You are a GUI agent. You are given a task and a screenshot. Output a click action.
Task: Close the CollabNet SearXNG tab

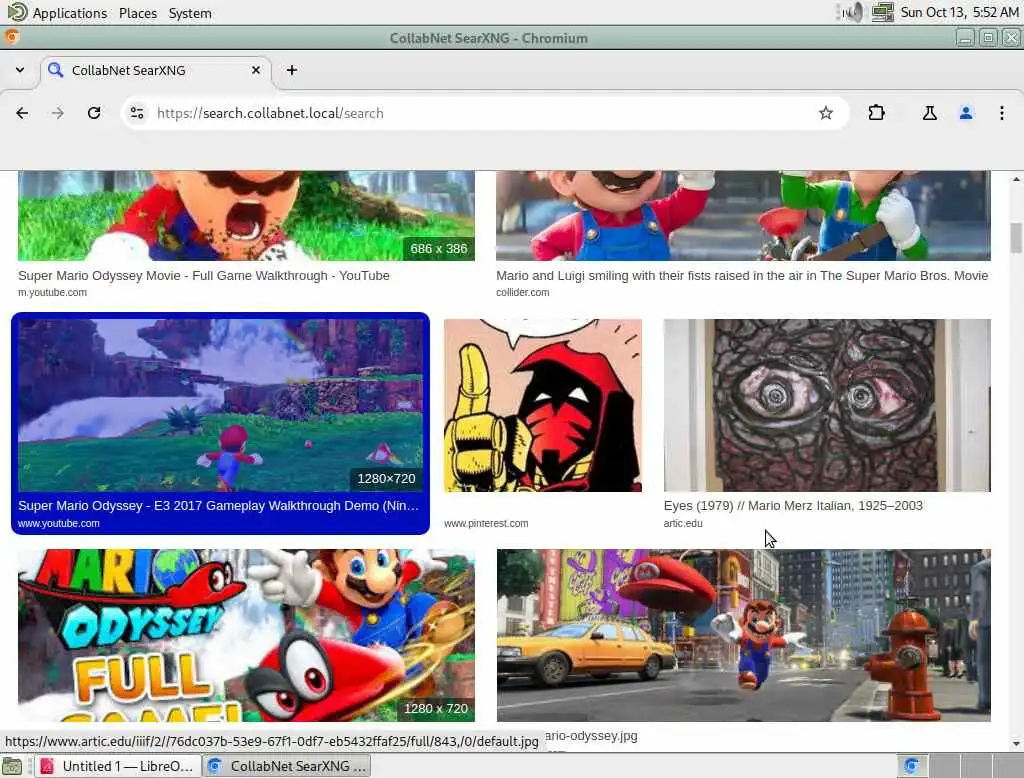coord(256,70)
